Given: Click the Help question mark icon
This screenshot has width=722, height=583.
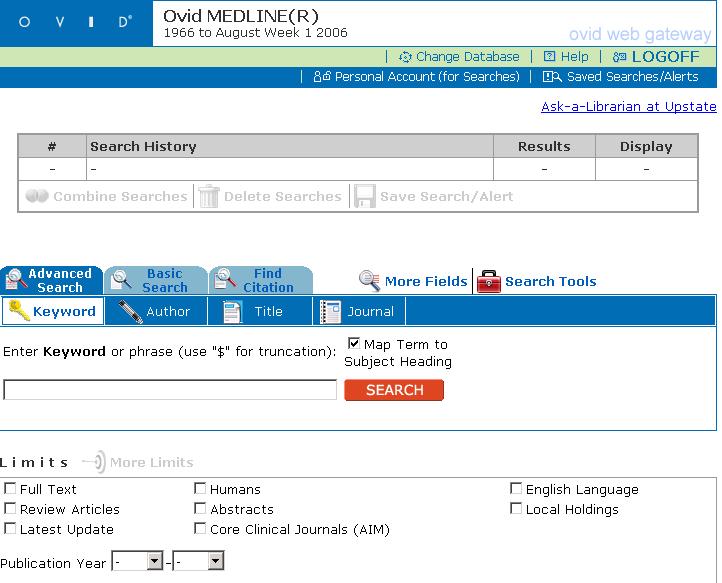Looking at the screenshot, I should (549, 56).
